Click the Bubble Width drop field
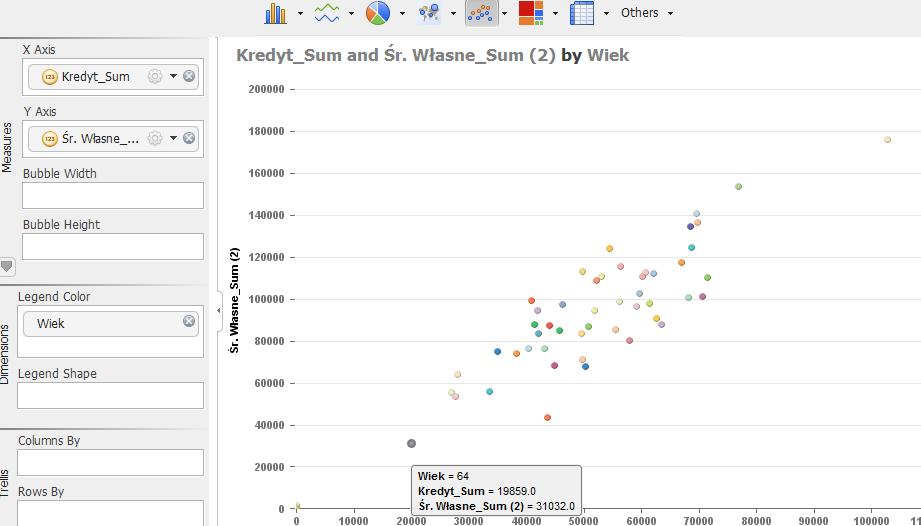Viewport: 921px width, 526px height. (113, 195)
